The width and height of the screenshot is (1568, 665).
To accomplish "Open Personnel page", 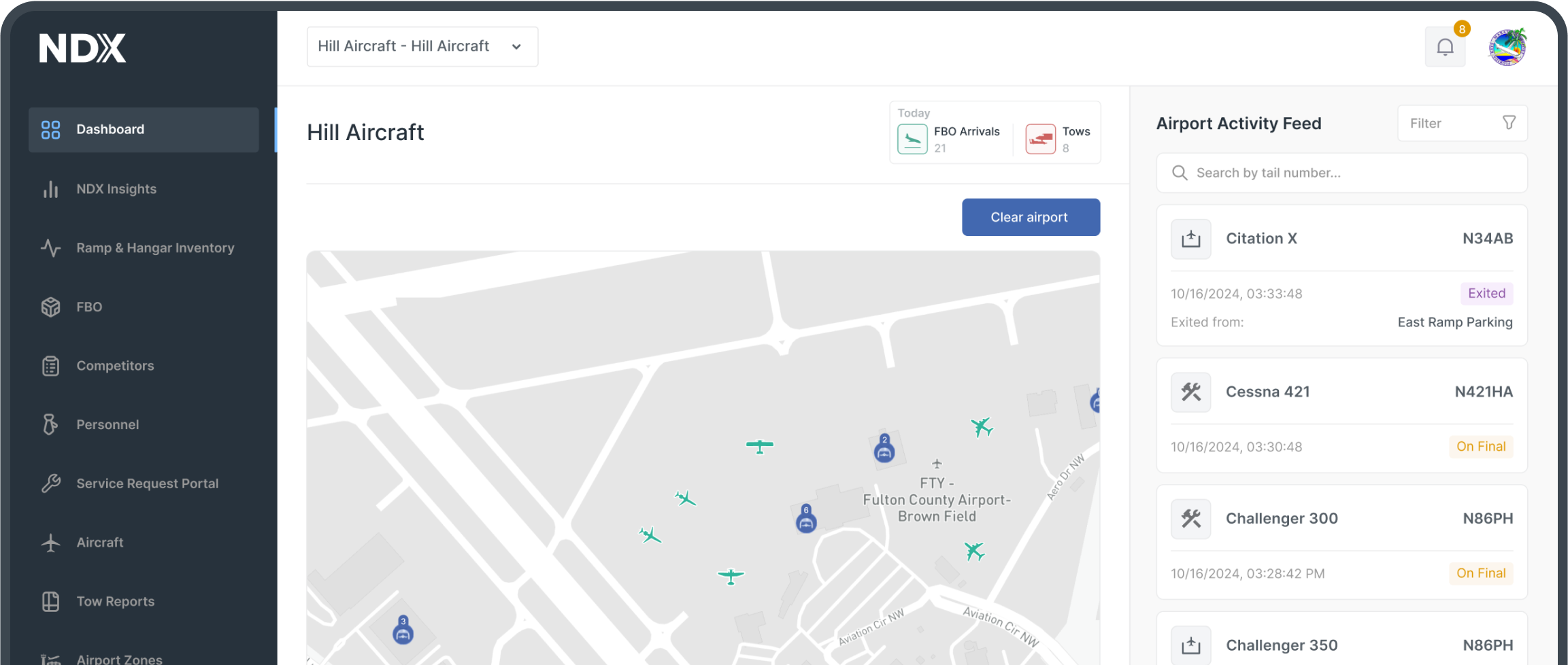I will [107, 425].
